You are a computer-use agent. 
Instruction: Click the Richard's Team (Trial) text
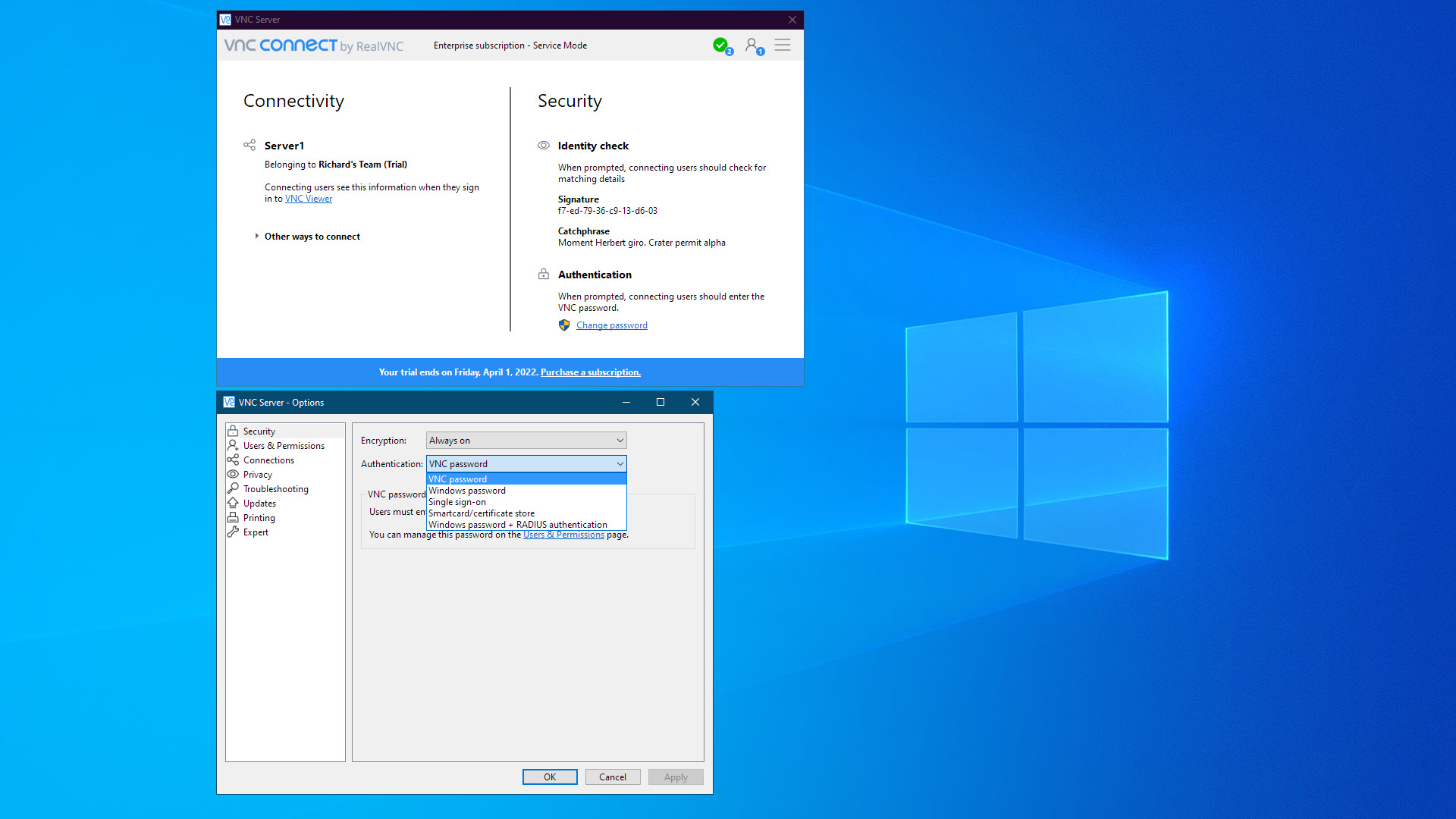[362, 165]
